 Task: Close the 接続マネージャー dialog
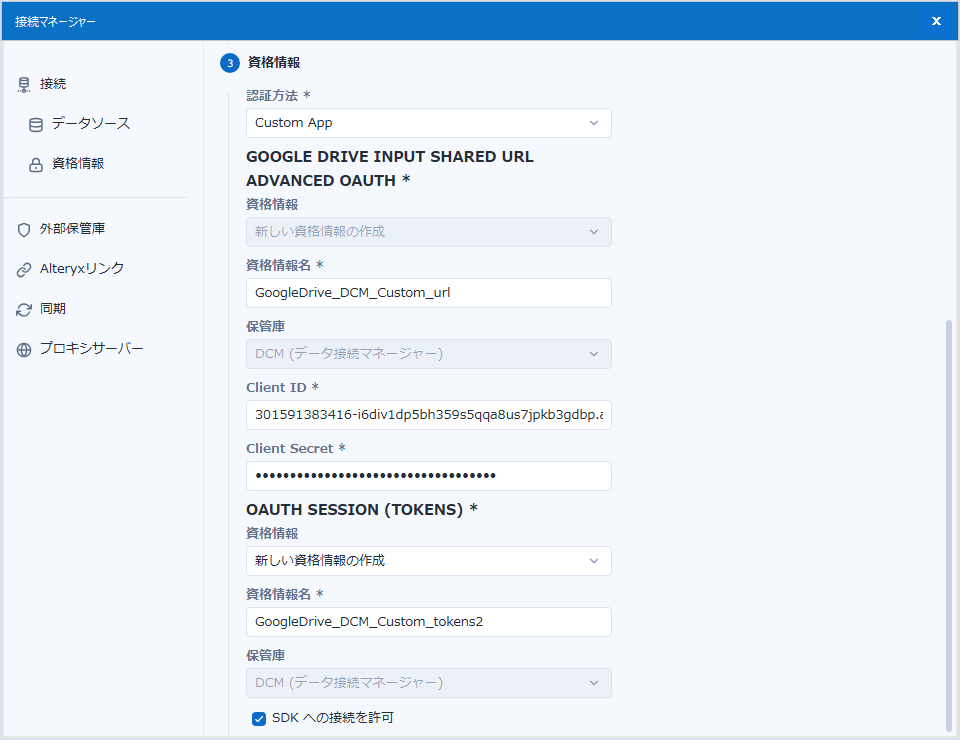tap(936, 21)
